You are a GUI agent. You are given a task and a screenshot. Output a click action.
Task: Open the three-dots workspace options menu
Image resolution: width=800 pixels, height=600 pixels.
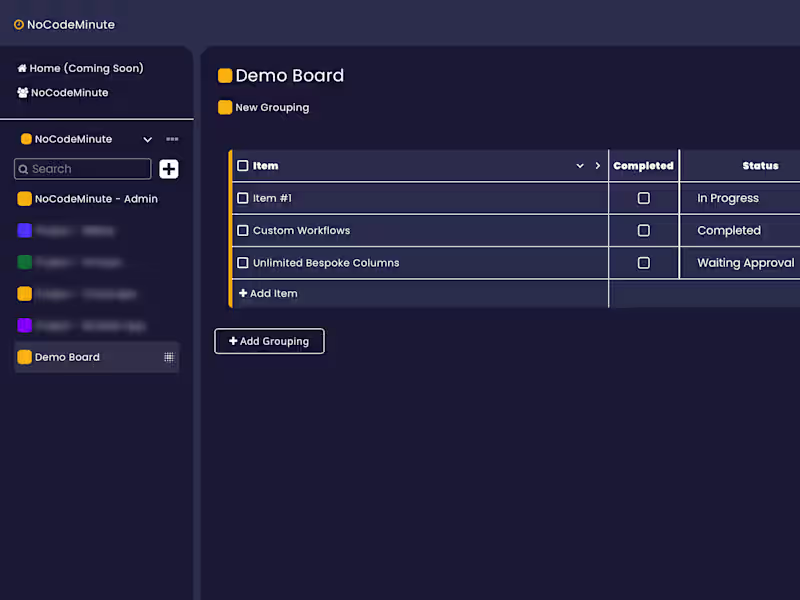click(172, 139)
